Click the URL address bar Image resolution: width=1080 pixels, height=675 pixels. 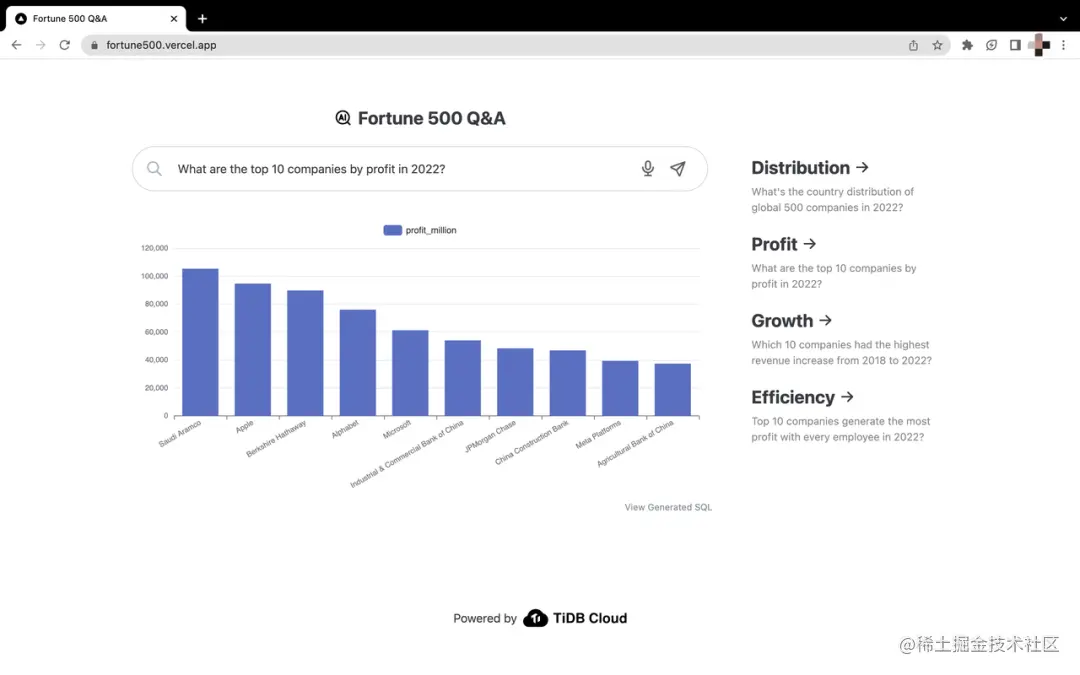pos(496,45)
